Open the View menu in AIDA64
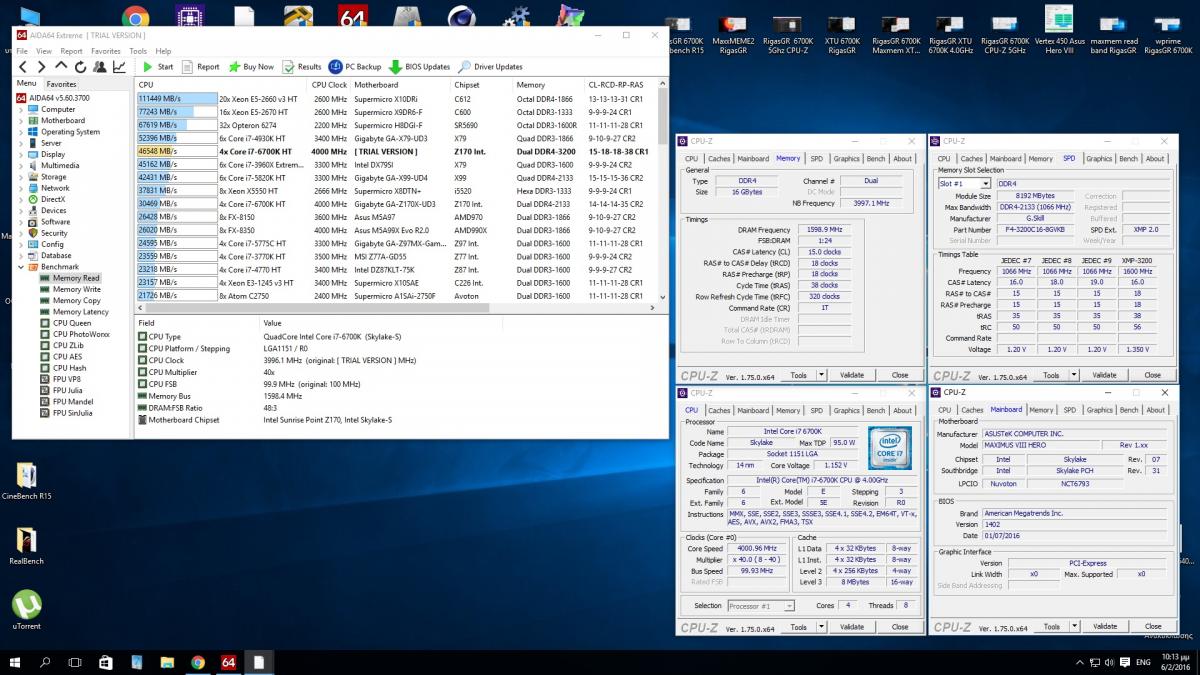The image size is (1200, 675). [43, 51]
